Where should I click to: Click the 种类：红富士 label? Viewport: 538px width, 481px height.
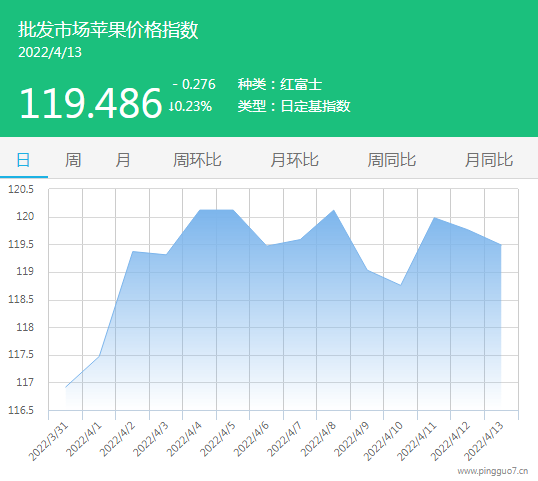280,84
